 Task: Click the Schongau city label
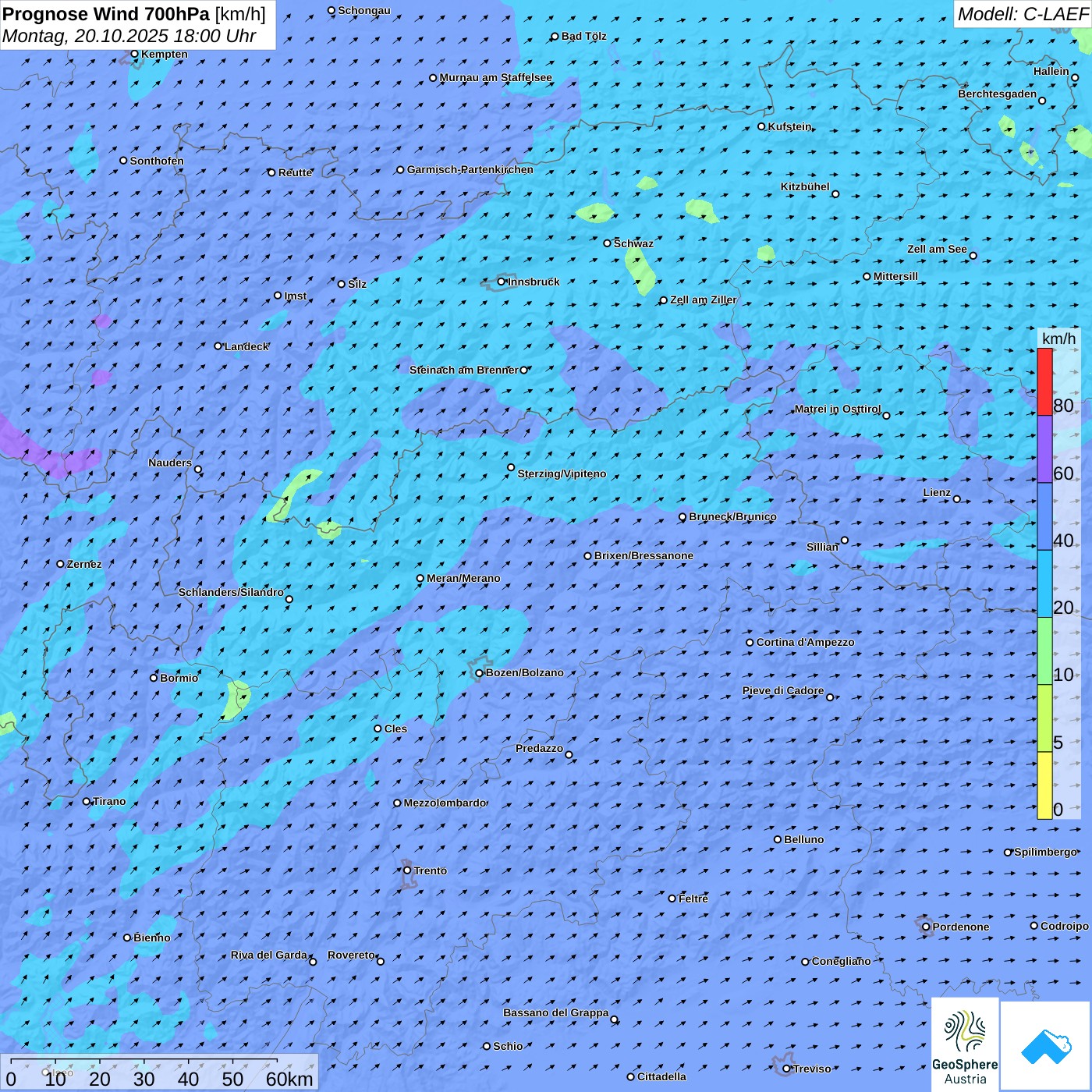point(364,10)
